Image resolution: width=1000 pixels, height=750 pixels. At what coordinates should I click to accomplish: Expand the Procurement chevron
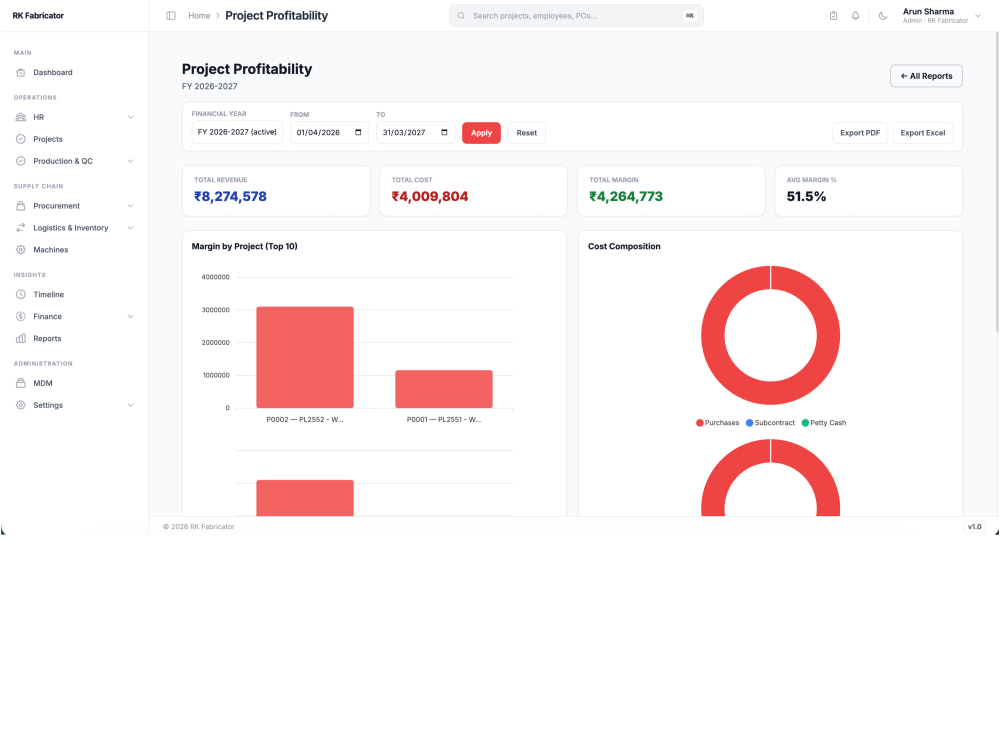(130, 206)
